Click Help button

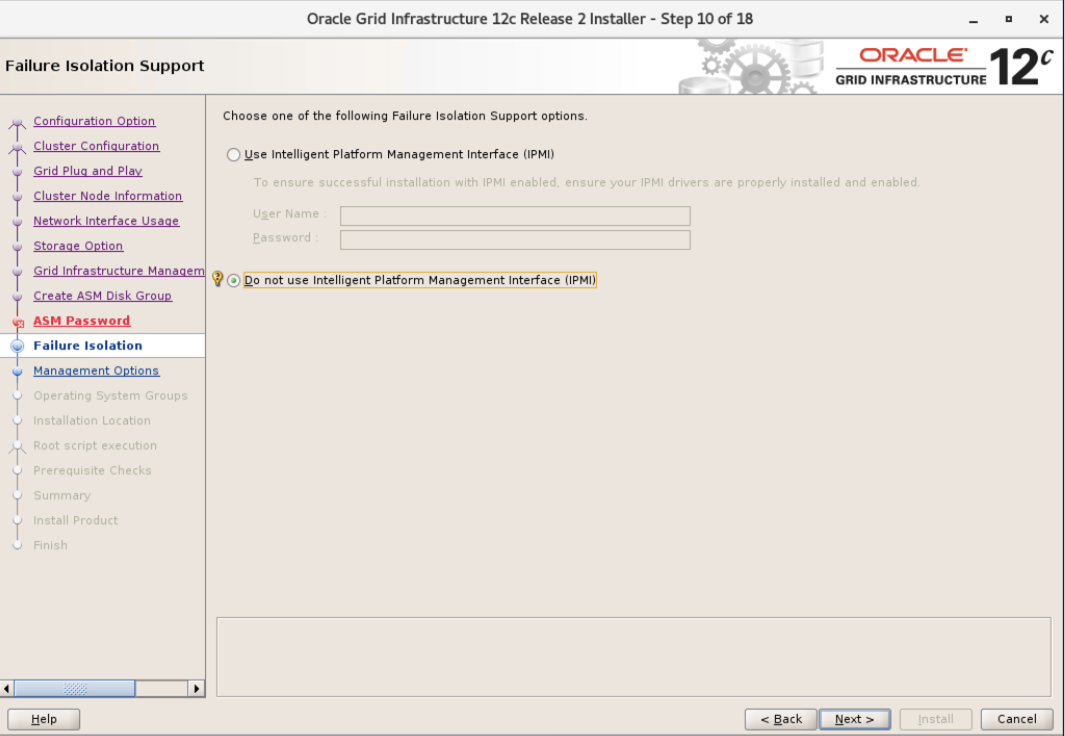coord(43,719)
